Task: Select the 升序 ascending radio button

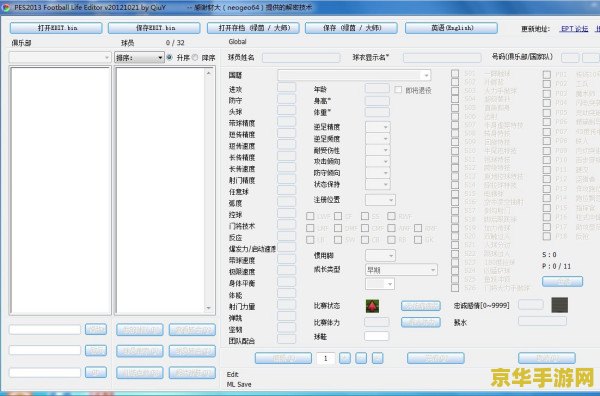Action: (170, 57)
